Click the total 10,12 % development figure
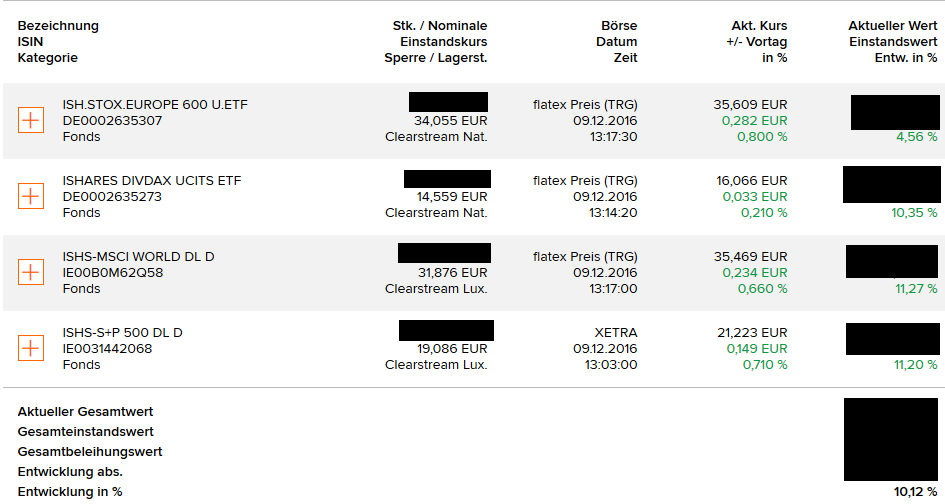The height and width of the screenshot is (504, 945). click(x=915, y=492)
